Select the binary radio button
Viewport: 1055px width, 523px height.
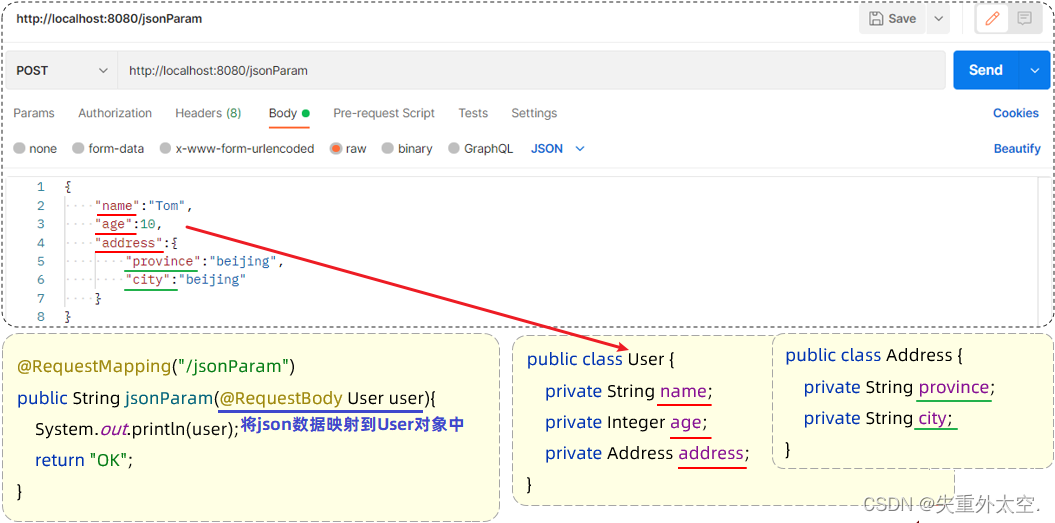pos(388,149)
